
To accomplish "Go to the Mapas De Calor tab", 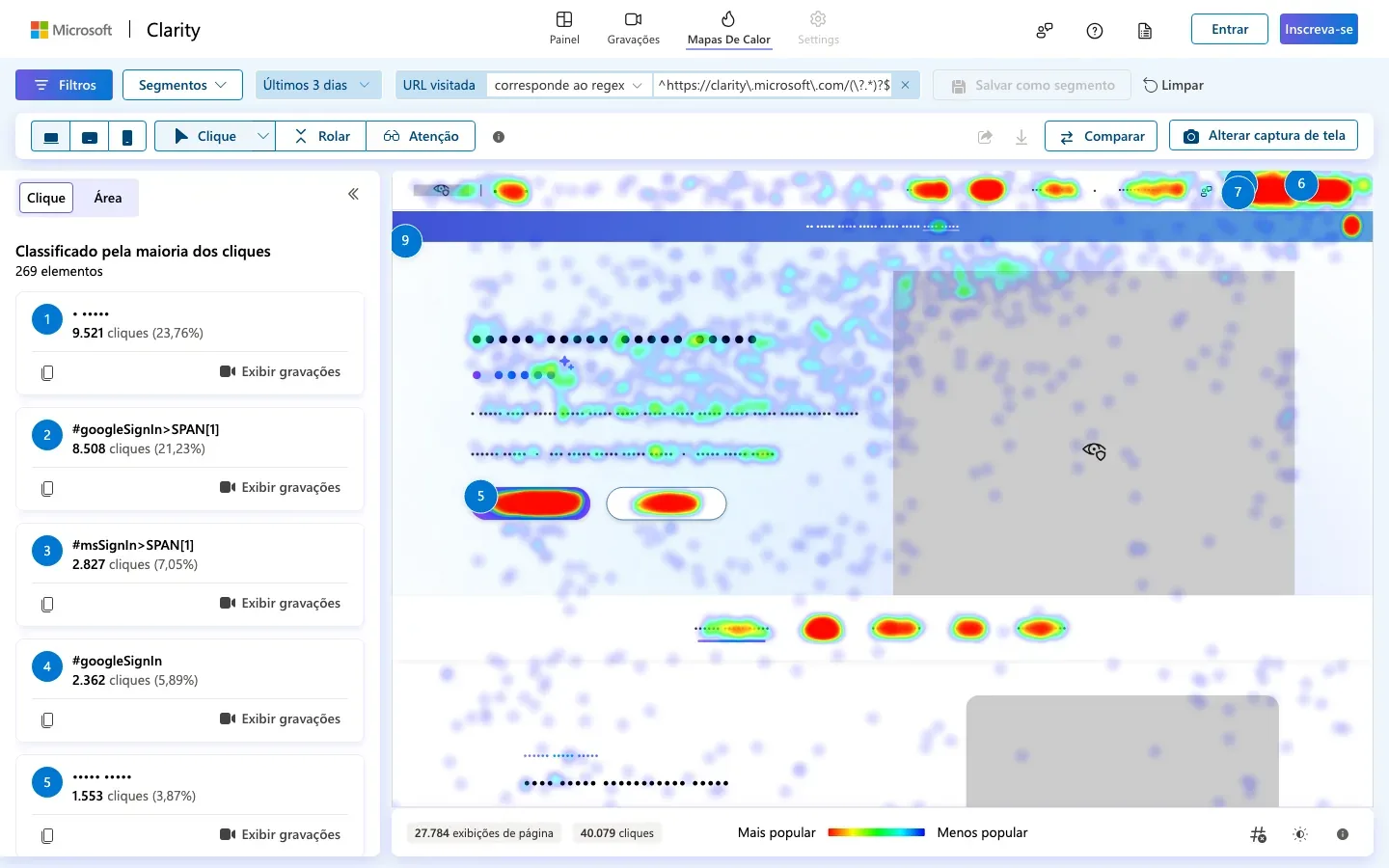I will click(x=729, y=29).
